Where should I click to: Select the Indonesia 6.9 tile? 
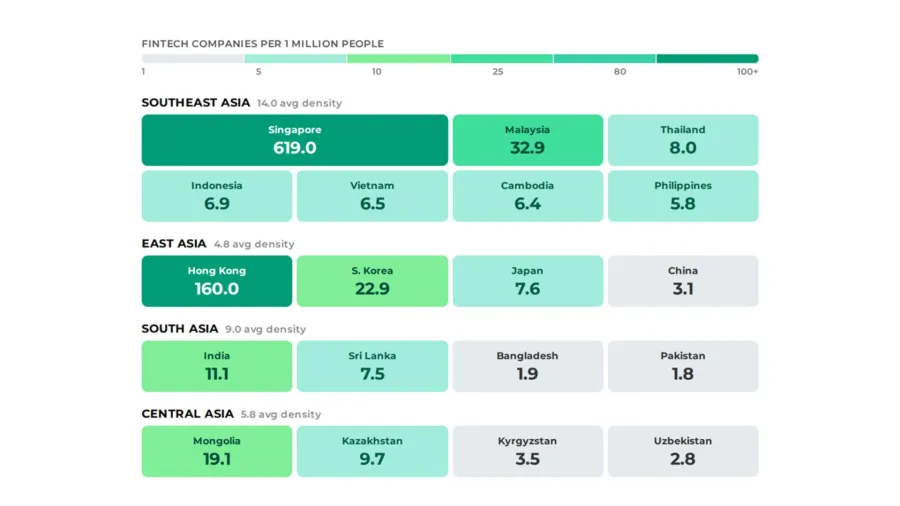(x=217, y=196)
